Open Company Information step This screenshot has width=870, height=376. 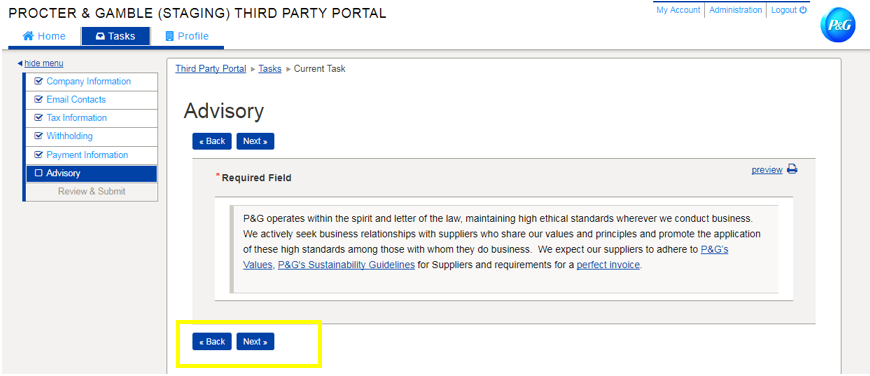(92, 82)
